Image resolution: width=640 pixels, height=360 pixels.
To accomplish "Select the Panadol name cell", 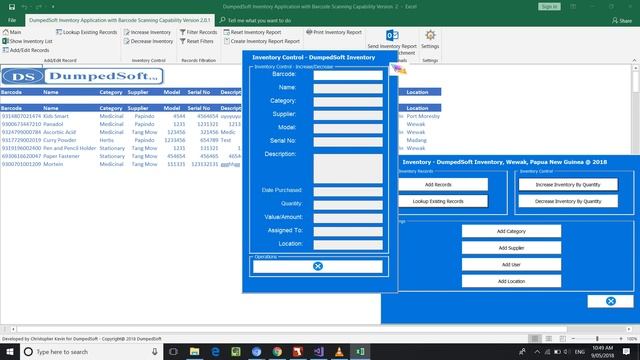I will 53,124.
